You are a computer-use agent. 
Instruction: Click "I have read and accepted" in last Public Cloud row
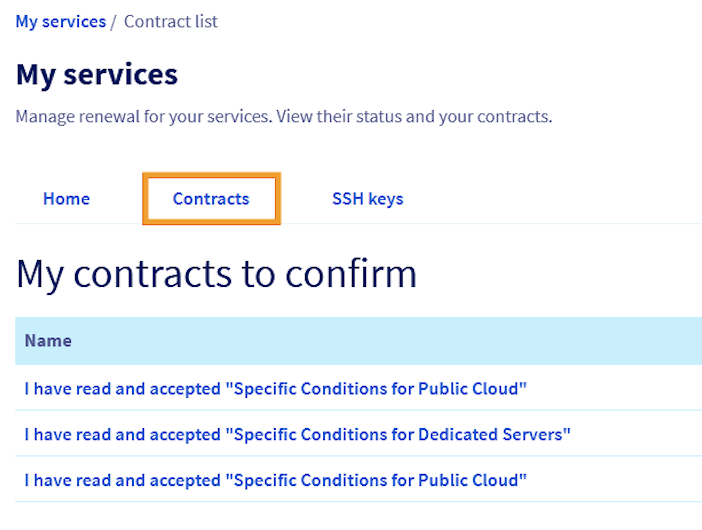point(122,480)
